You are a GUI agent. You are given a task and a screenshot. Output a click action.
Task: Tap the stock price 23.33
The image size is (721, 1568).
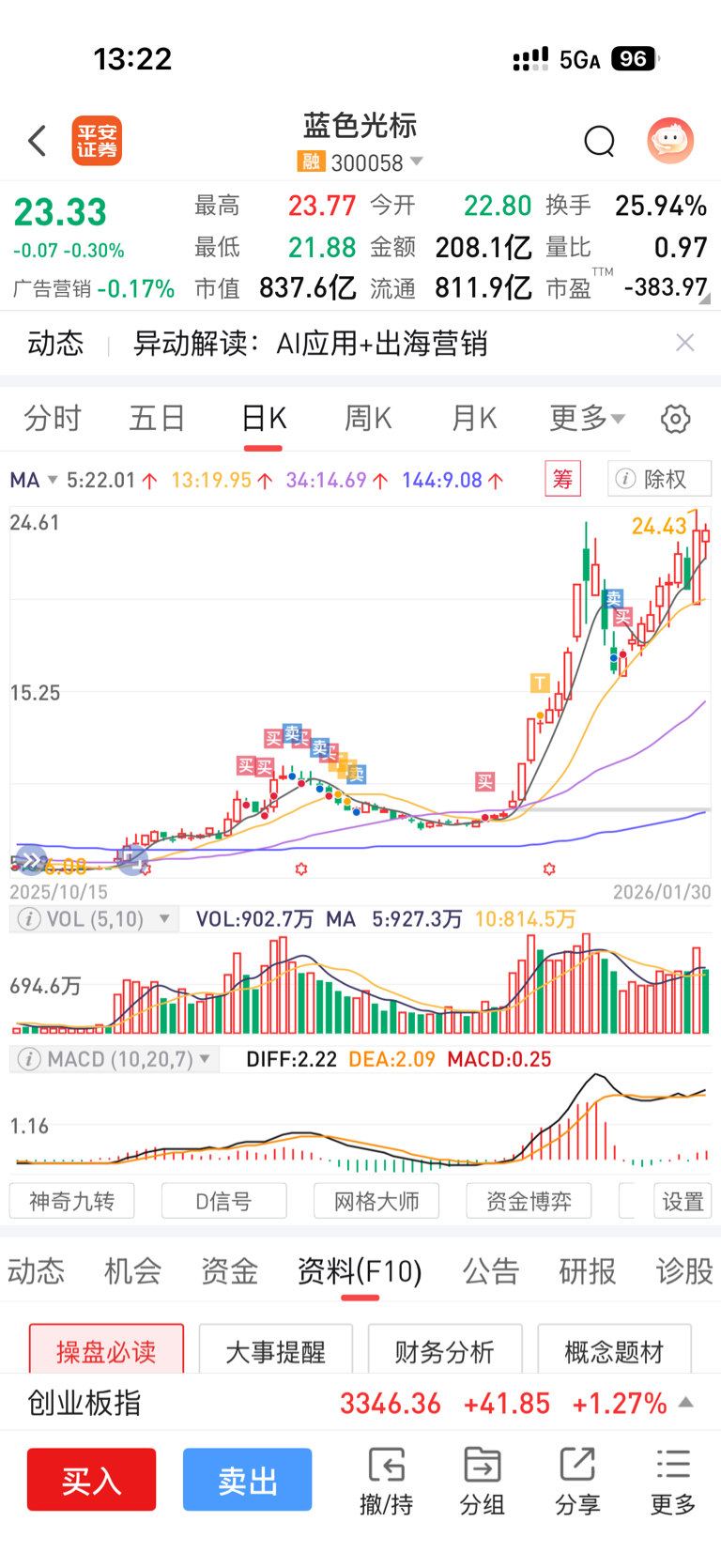(60, 212)
